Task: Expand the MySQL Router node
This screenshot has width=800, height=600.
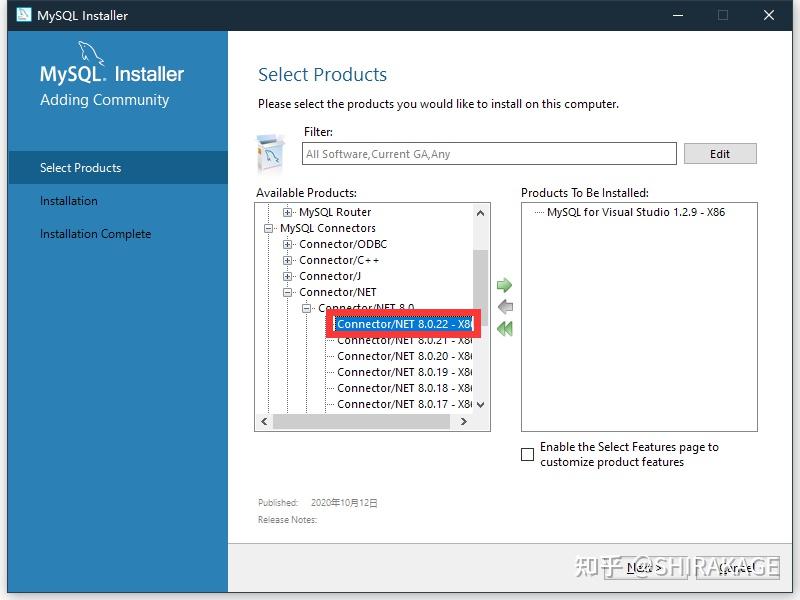Action: [x=288, y=212]
